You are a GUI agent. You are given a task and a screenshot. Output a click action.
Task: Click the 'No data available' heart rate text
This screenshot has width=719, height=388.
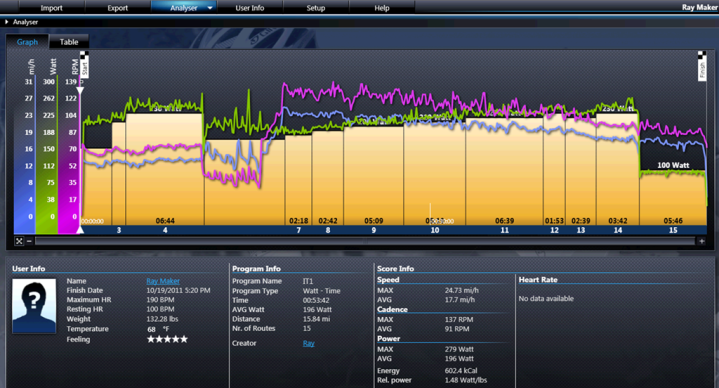[546, 299]
